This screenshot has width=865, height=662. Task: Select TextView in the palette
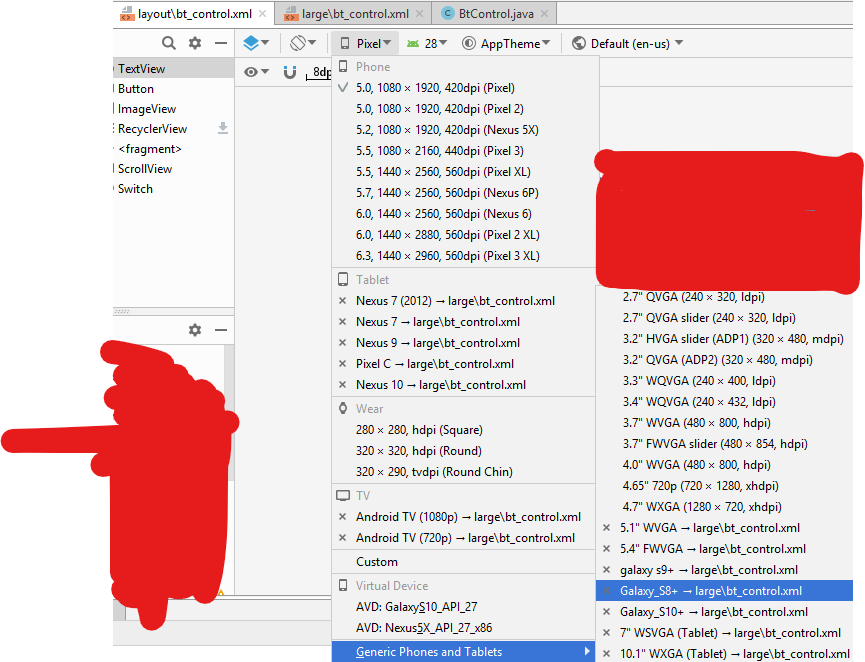tap(174, 69)
